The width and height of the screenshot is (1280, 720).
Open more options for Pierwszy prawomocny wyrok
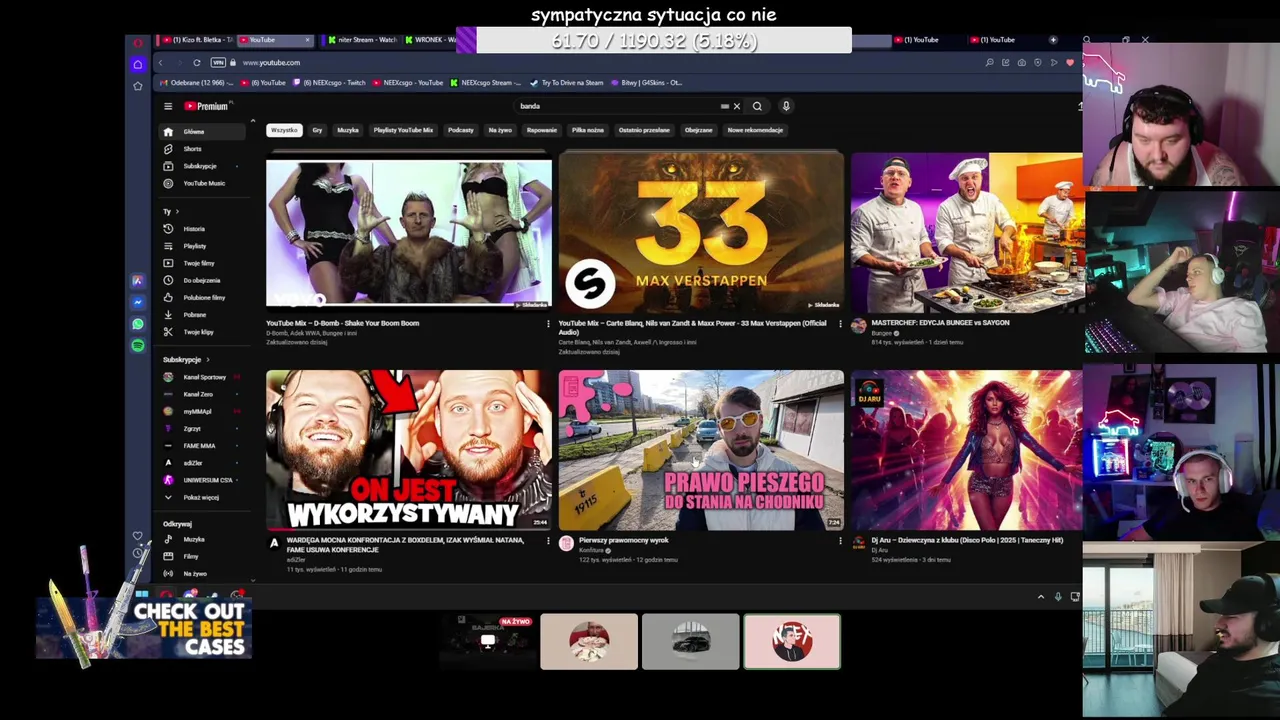pyautogui.click(x=840, y=541)
